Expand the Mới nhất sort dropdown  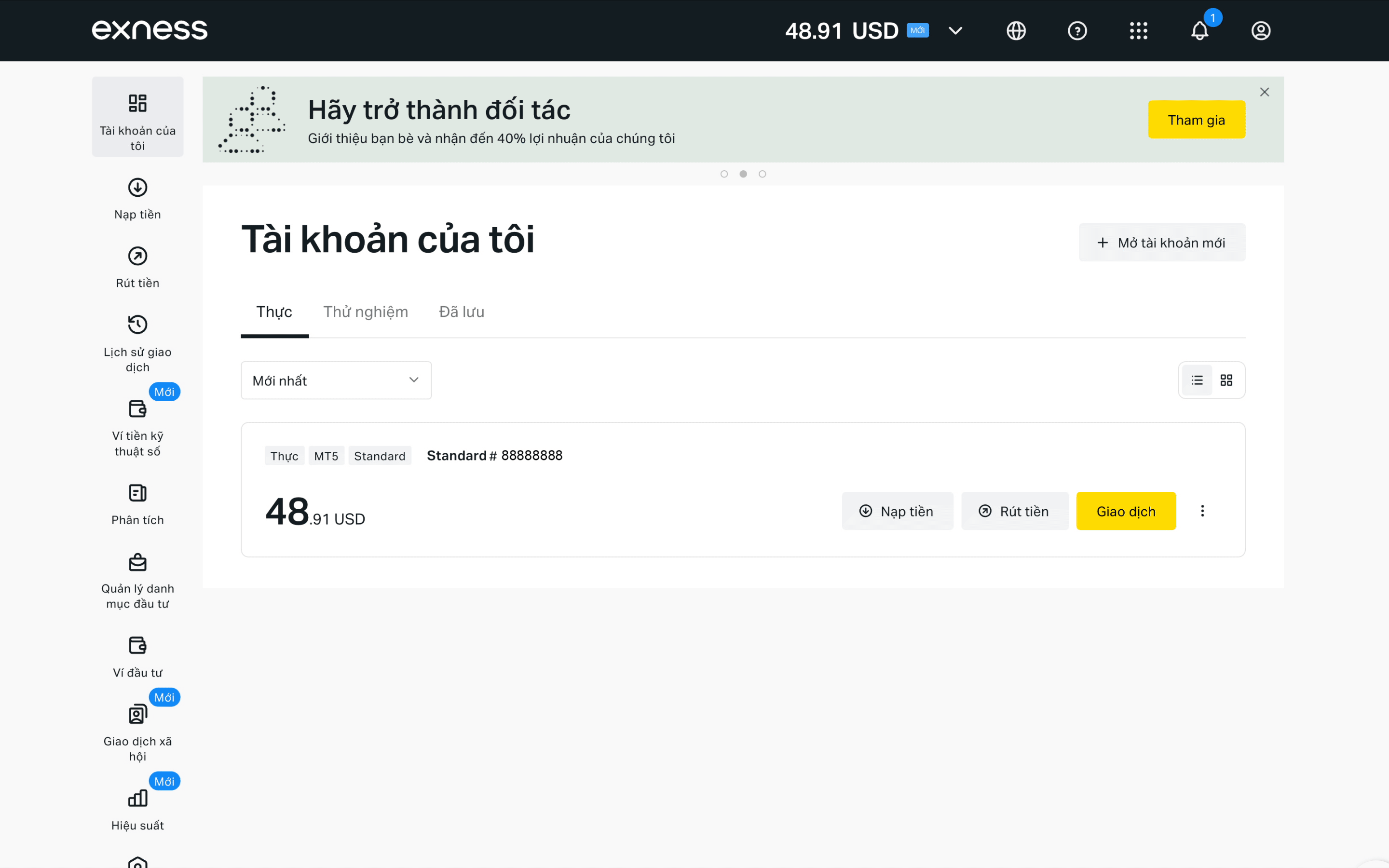point(336,380)
